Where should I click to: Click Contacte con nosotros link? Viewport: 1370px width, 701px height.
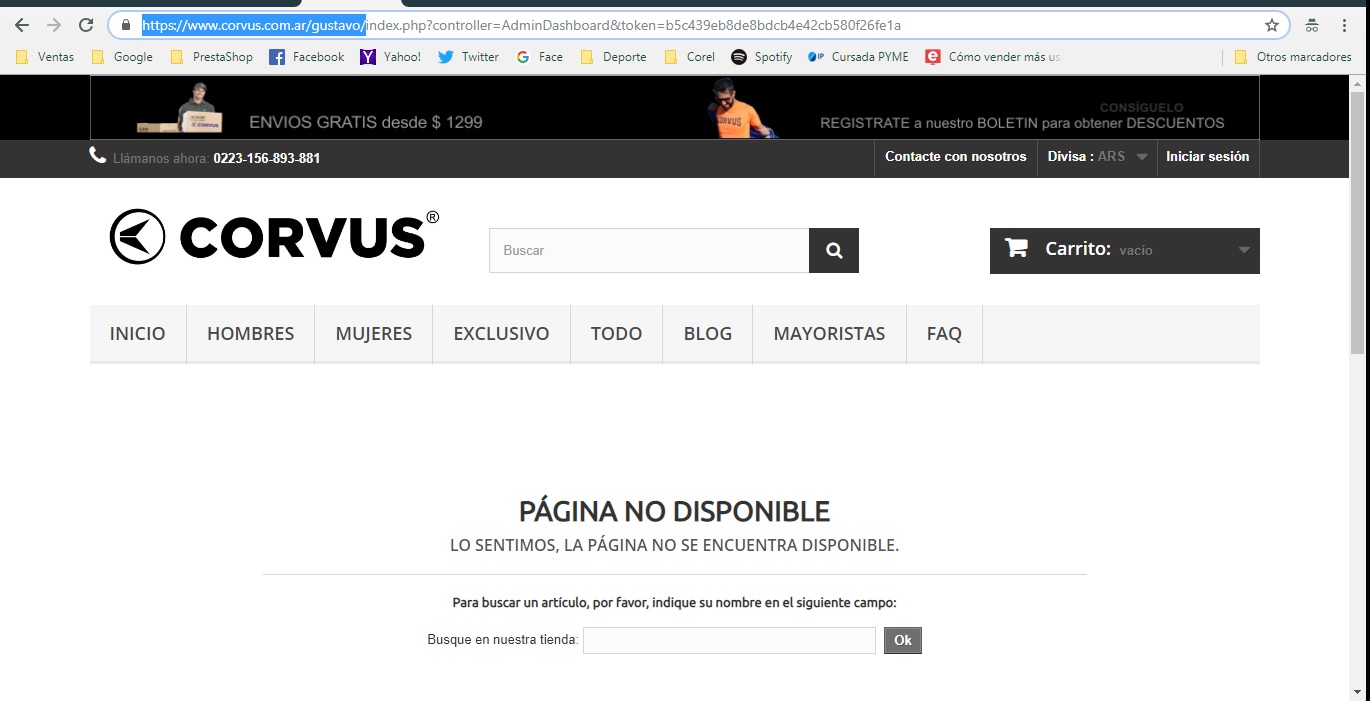[x=956, y=157]
